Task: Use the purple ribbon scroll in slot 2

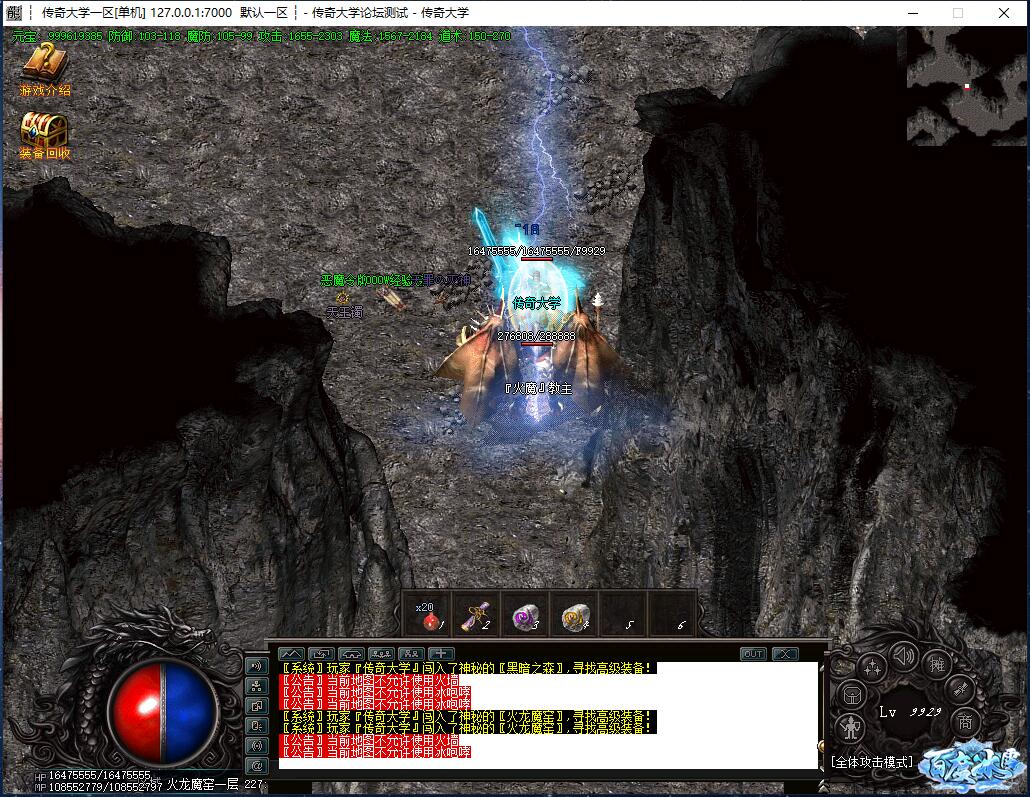Action: [477, 616]
